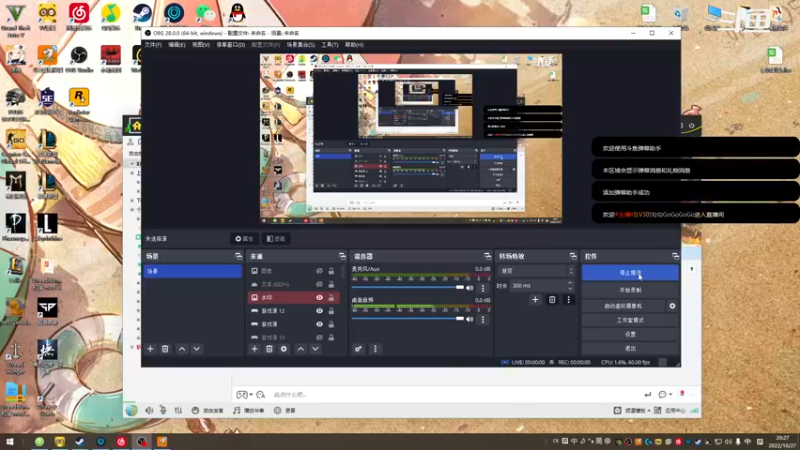Open virtual camera settings gear

point(672,306)
